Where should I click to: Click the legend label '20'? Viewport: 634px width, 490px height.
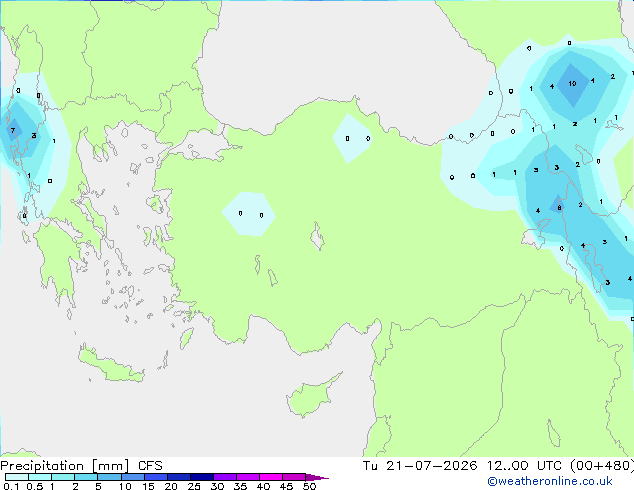[x=171, y=486]
